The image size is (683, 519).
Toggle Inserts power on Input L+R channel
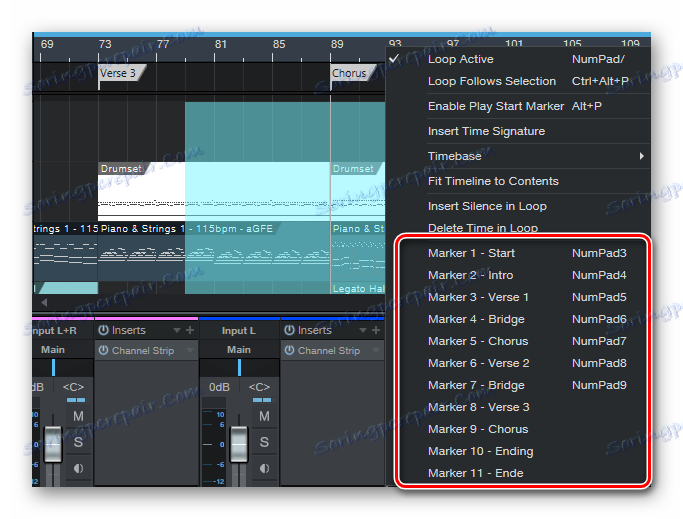103,330
